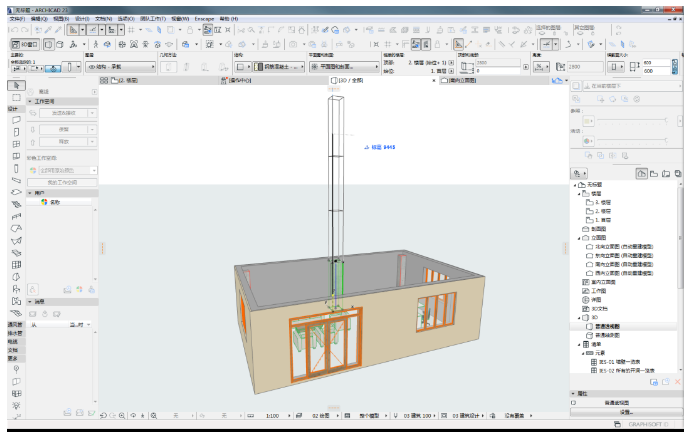Select the Arrow tool in the toolbox

[16, 86]
